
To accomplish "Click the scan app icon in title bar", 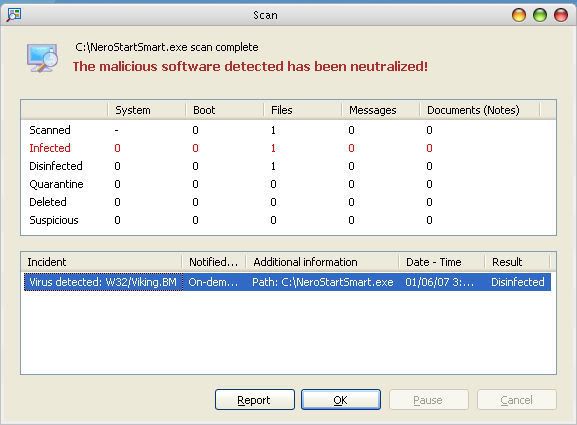I will point(14,15).
